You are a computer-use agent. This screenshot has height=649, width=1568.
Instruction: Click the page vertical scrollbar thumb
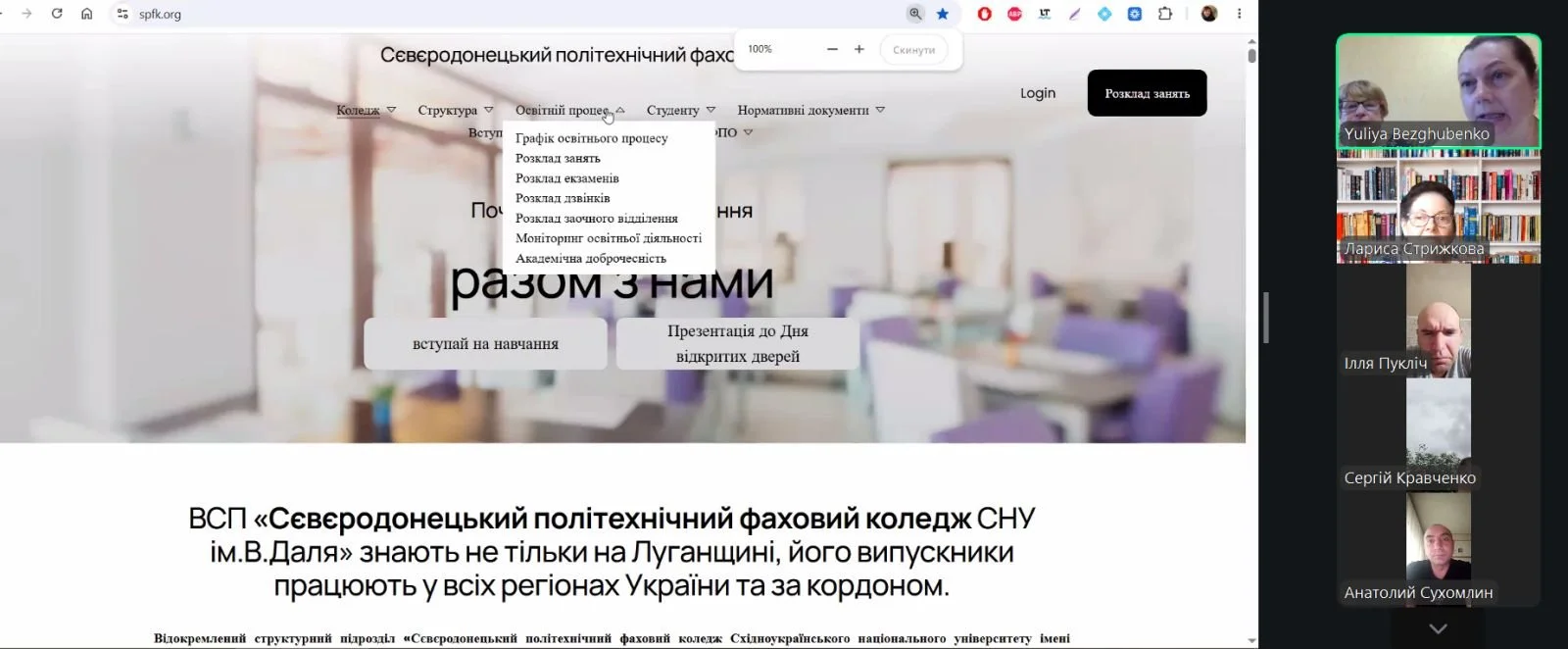(x=1251, y=55)
